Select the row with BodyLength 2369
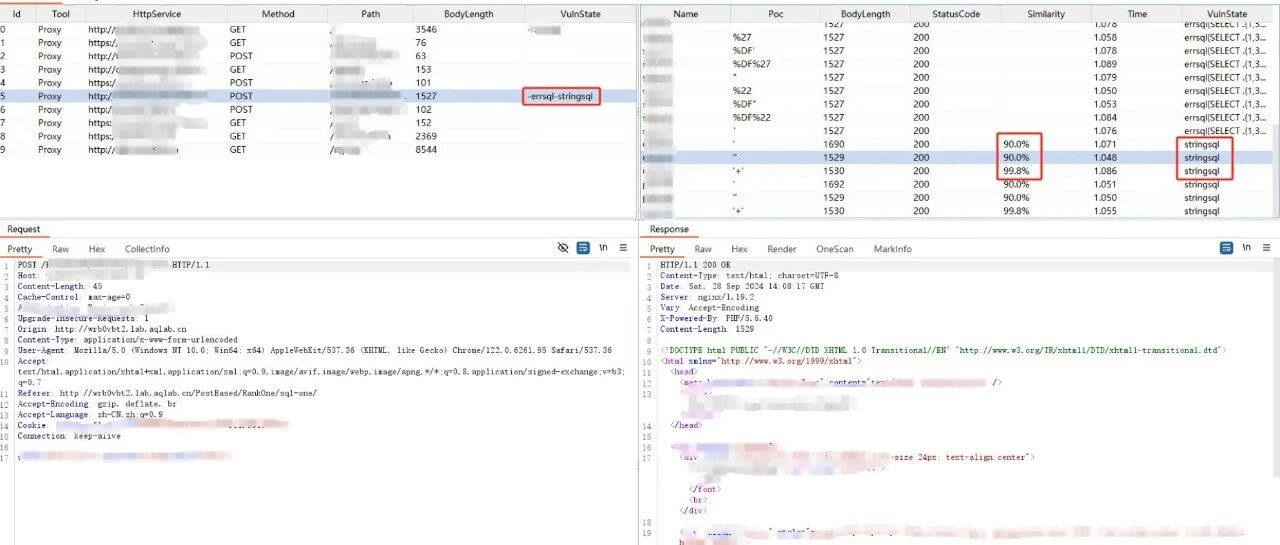 pyautogui.click(x=318, y=136)
